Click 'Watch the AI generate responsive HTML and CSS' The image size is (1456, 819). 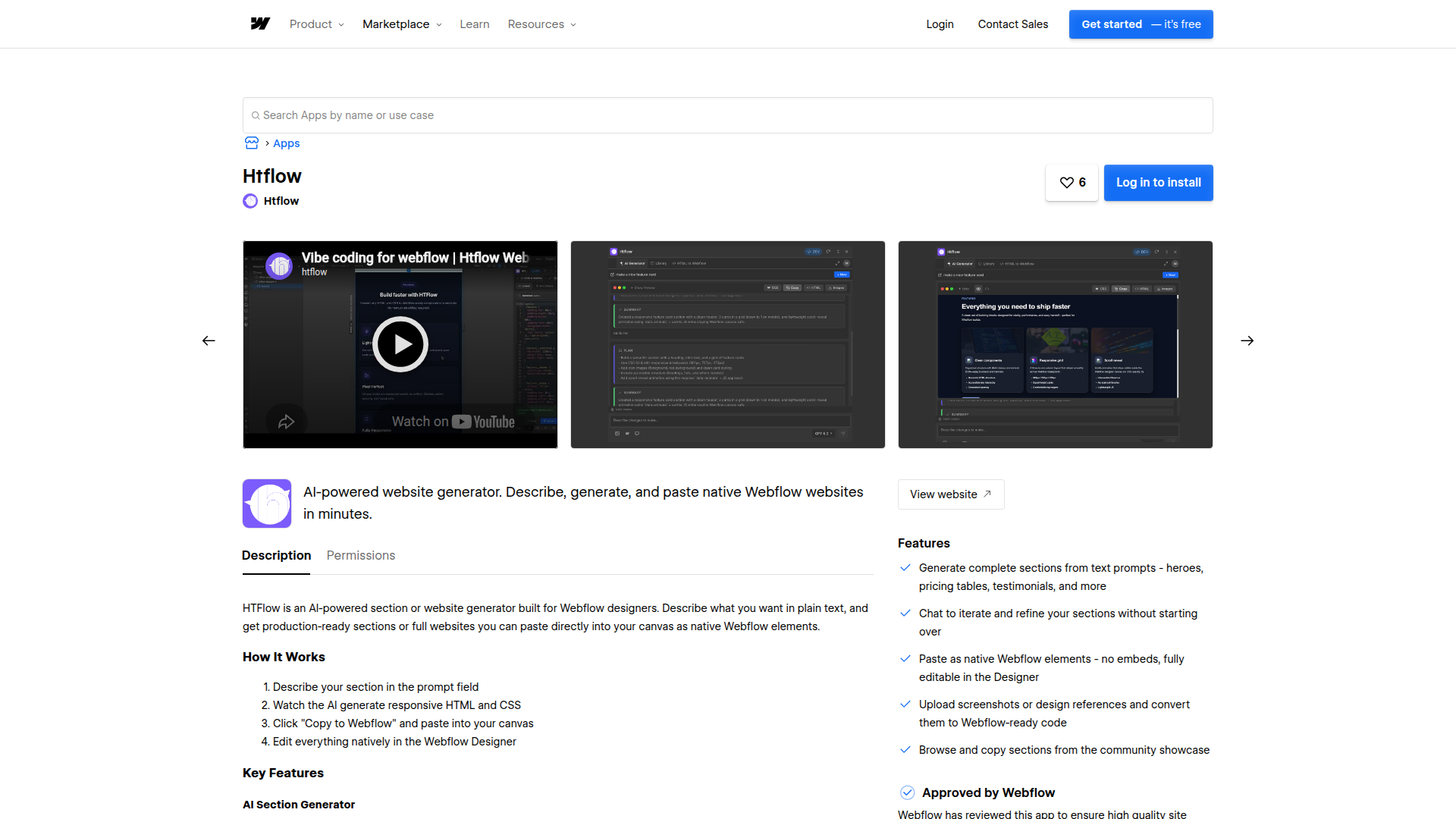[397, 705]
